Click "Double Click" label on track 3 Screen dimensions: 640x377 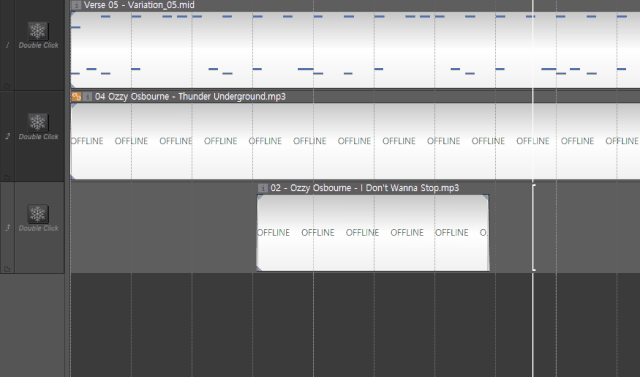tap(38, 228)
